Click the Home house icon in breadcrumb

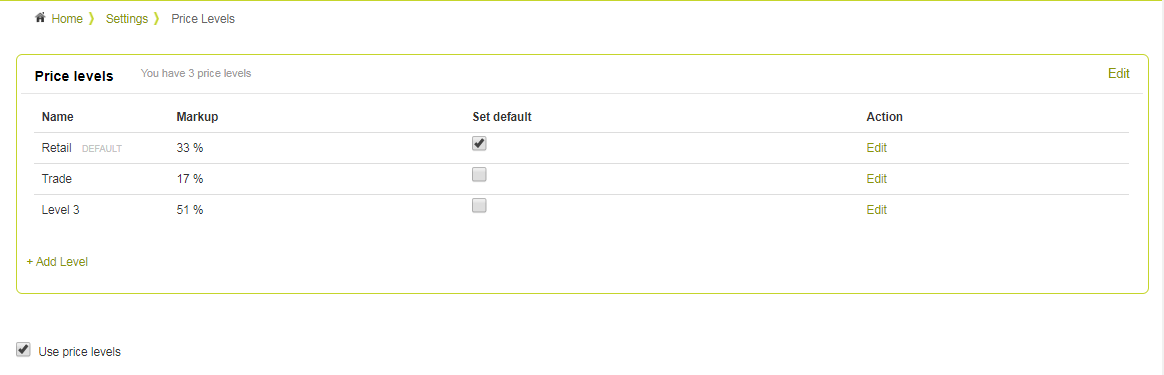click(40, 18)
